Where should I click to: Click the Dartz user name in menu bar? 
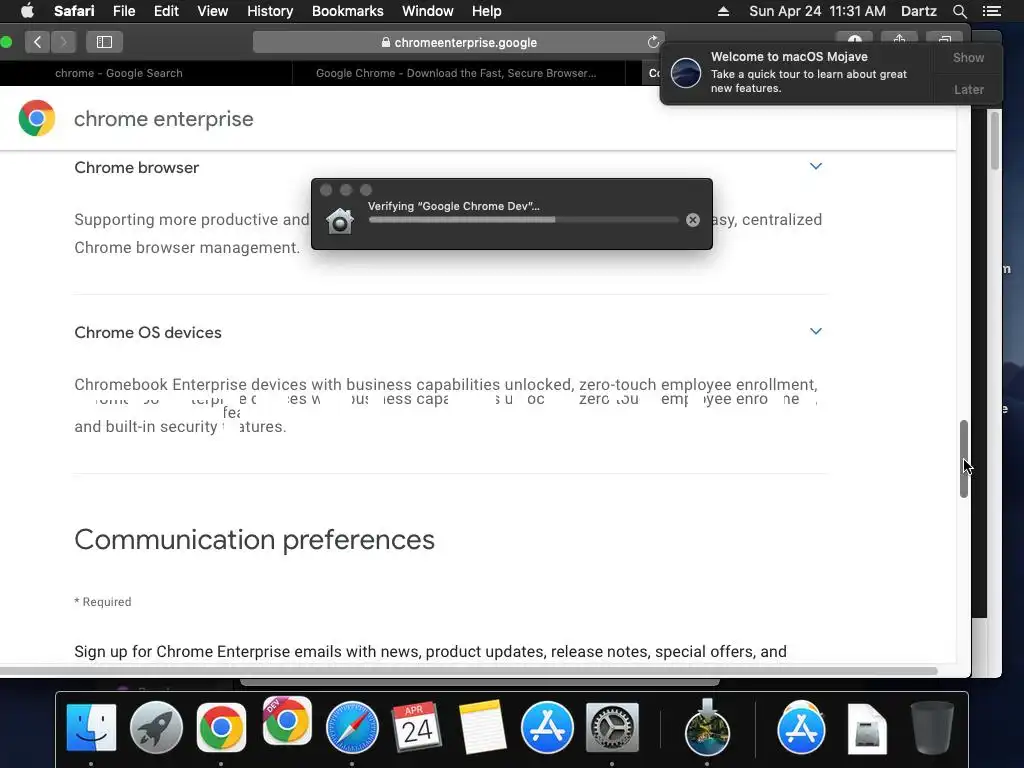pyautogui.click(x=918, y=11)
